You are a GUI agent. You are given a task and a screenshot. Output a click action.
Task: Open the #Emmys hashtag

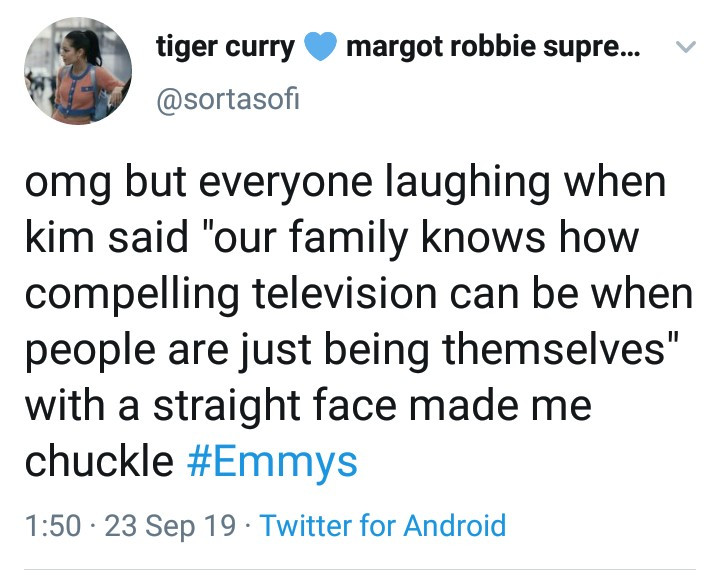click(272, 460)
